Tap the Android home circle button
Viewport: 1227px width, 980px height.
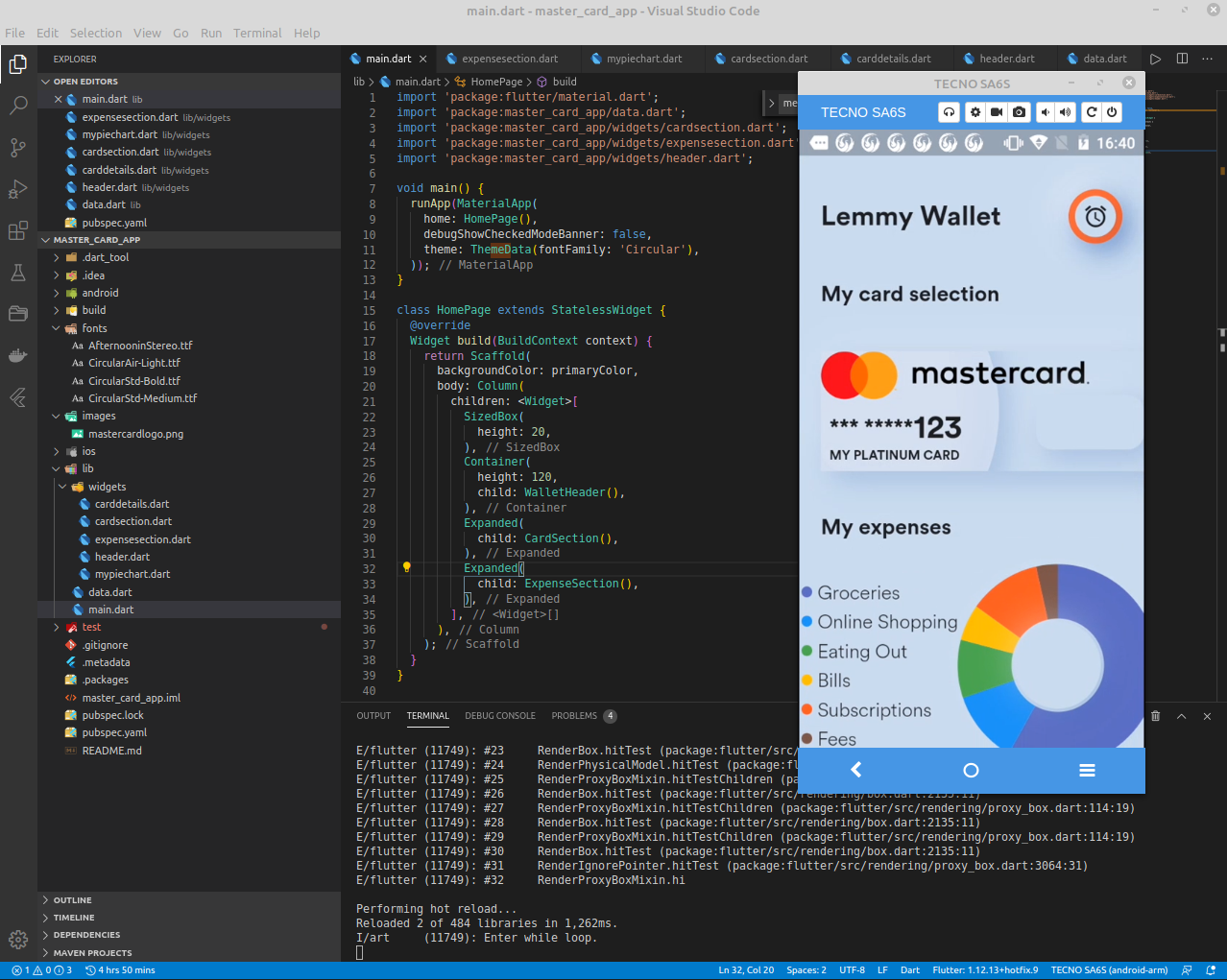point(971,770)
